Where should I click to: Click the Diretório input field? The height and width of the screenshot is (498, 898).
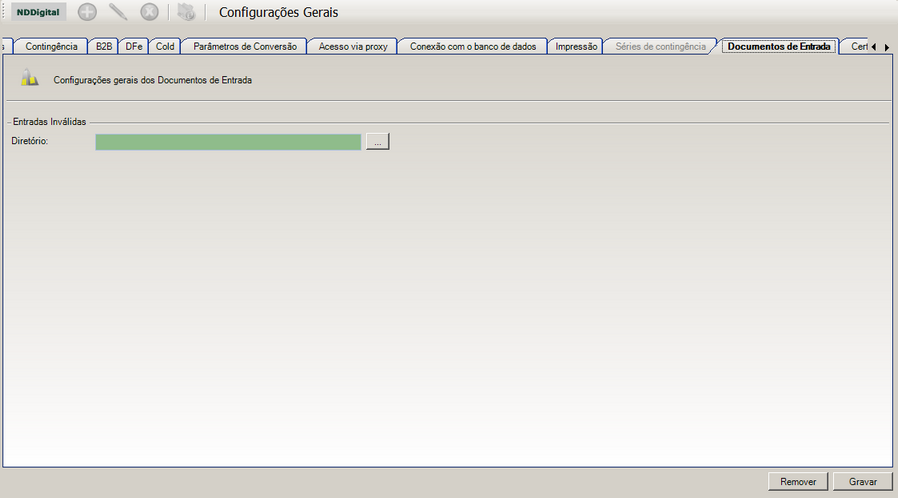[228, 142]
